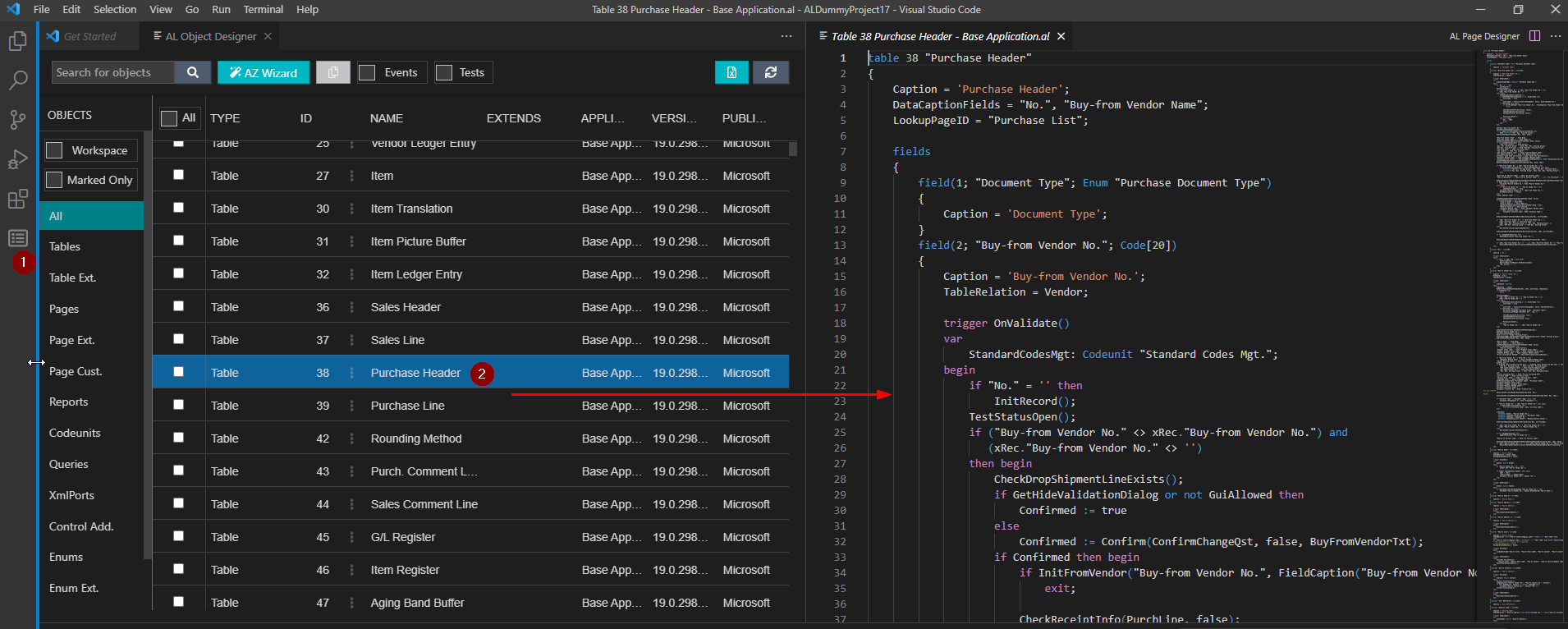Launch the AZ Wizard
The height and width of the screenshot is (629, 1568).
point(264,72)
